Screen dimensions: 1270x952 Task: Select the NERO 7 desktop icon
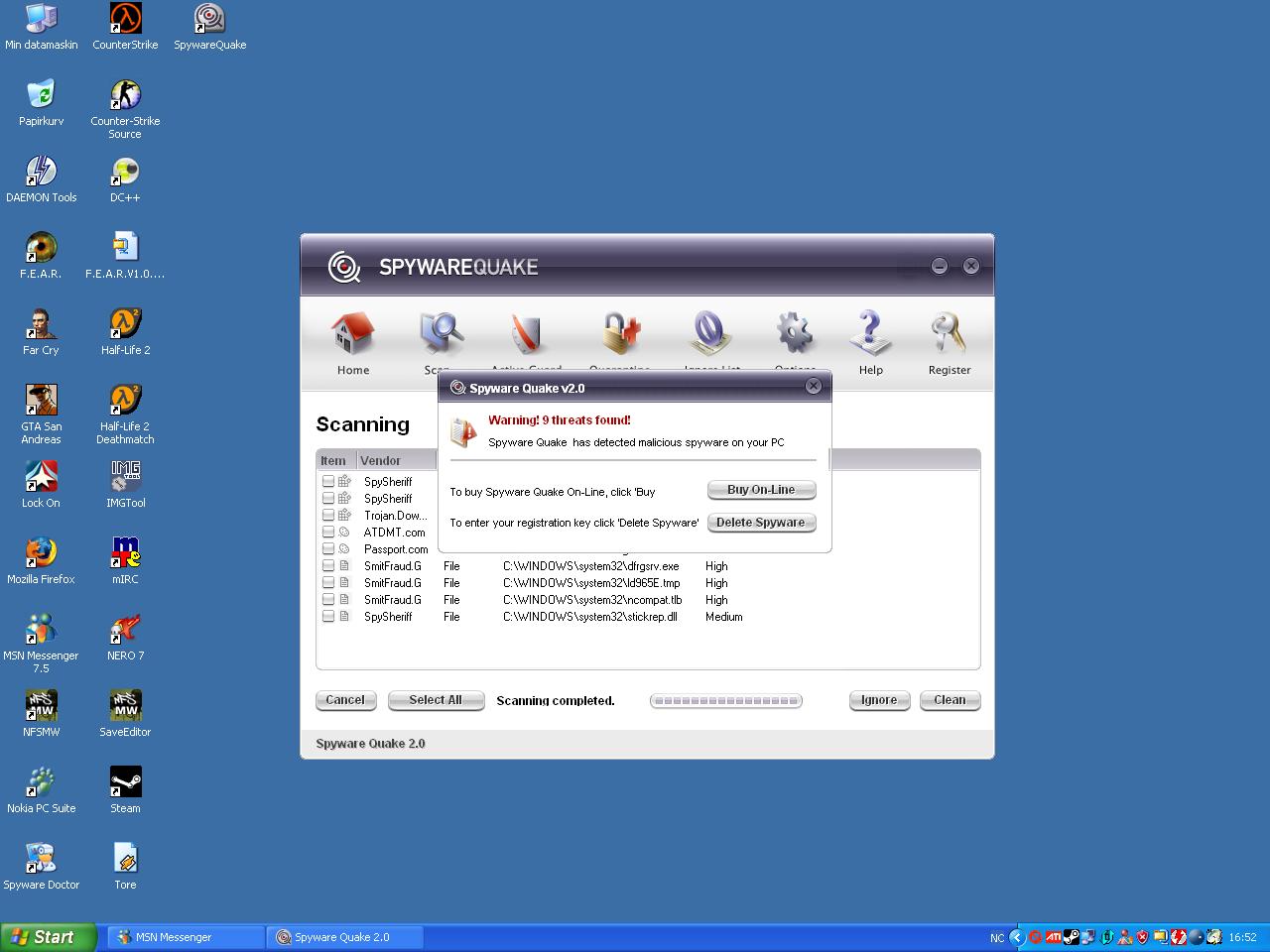pyautogui.click(x=125, y=638)
